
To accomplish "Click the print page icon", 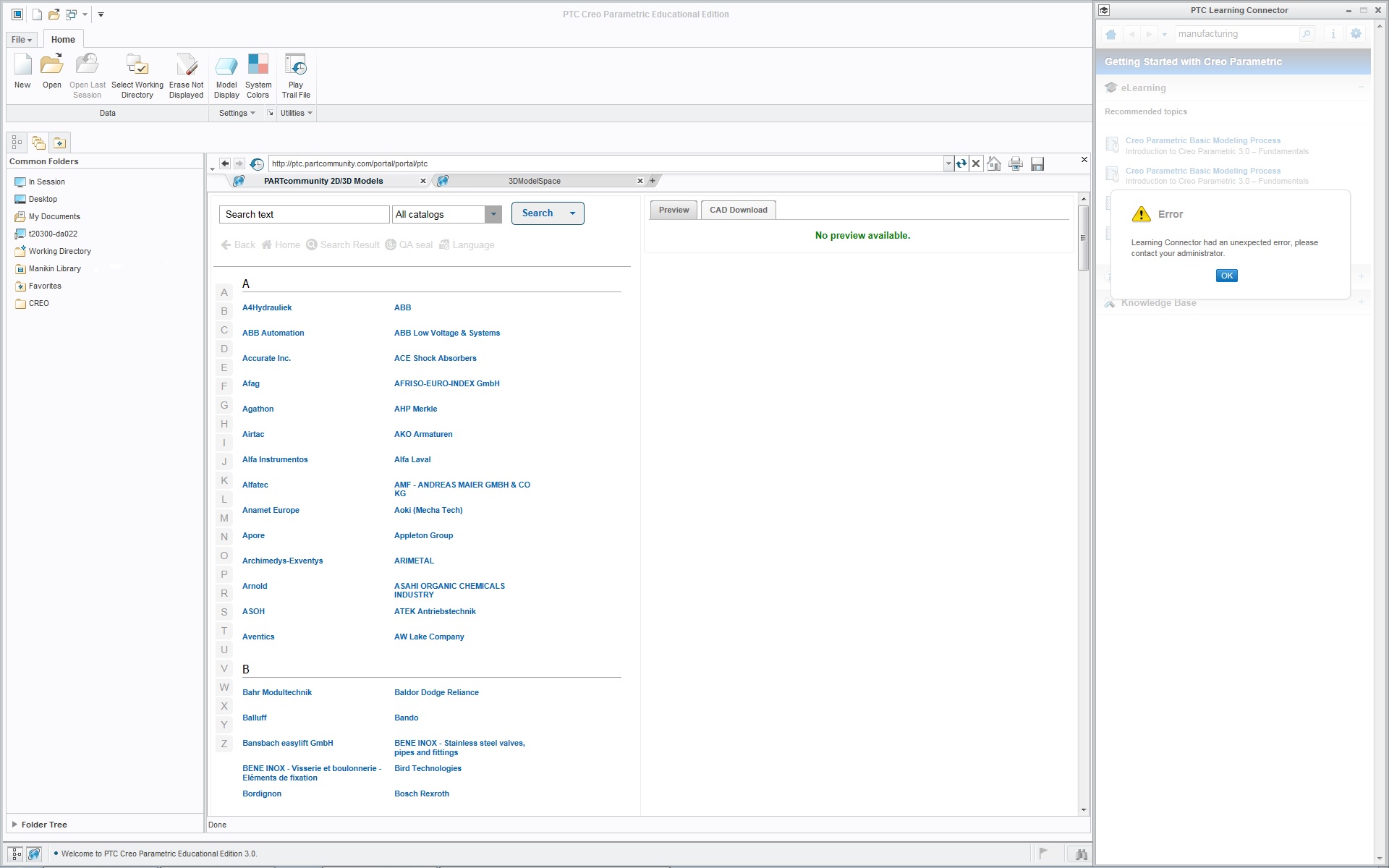I will pyautogui.click(x=1016, y=164).
